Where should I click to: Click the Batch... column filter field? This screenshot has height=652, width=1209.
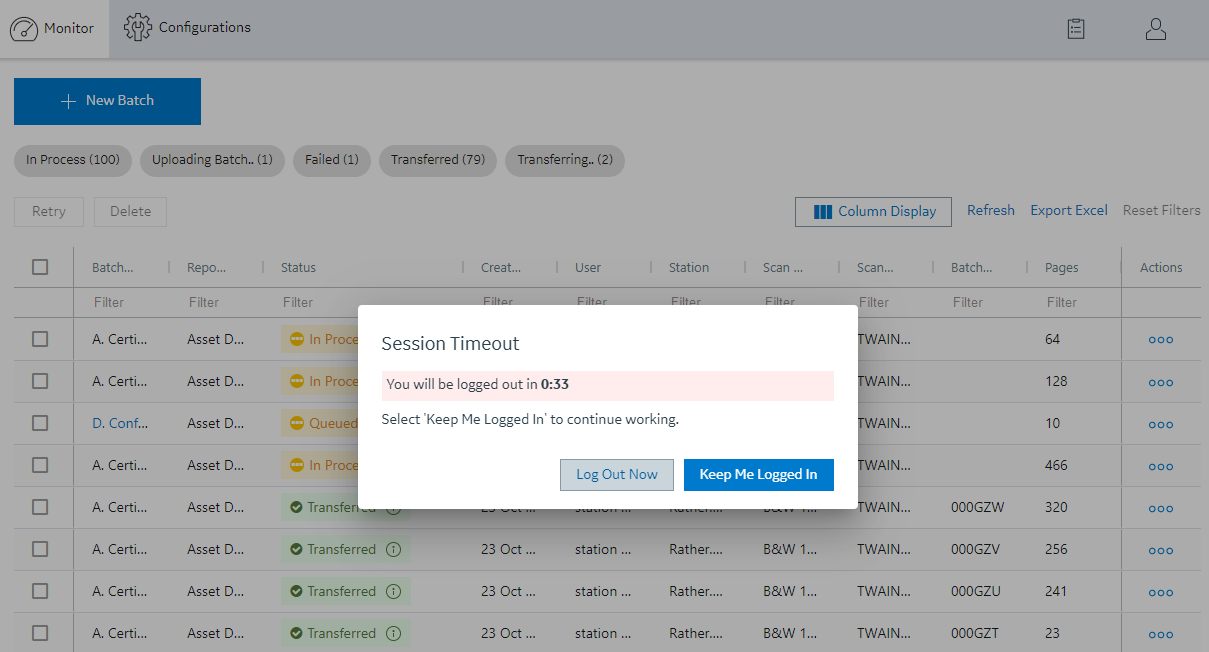tap(123, 302)
